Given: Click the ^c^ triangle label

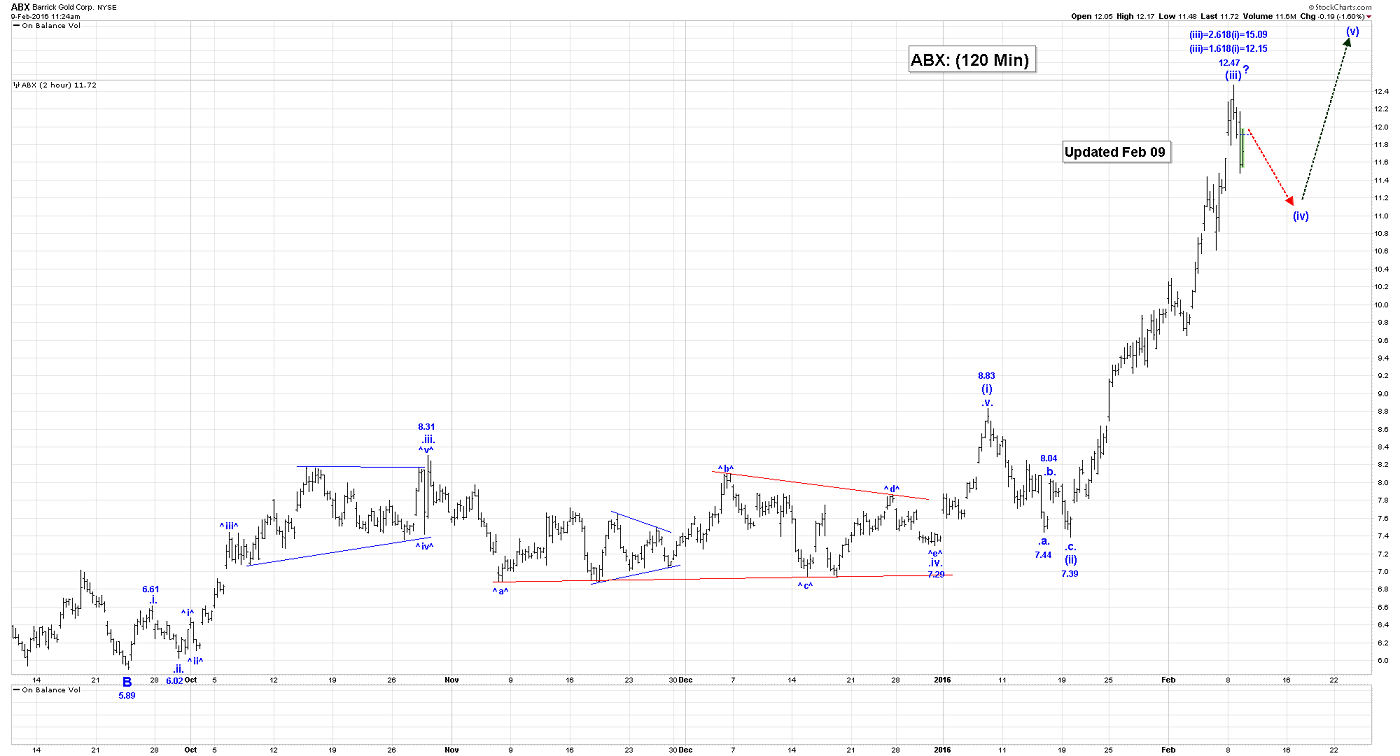Looking at the screenshot, I should point(806,586).
